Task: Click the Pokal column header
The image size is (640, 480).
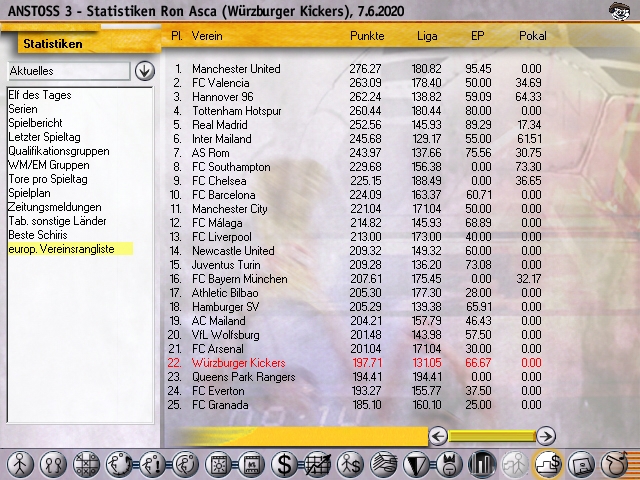Action: click(x=532, y=36)
